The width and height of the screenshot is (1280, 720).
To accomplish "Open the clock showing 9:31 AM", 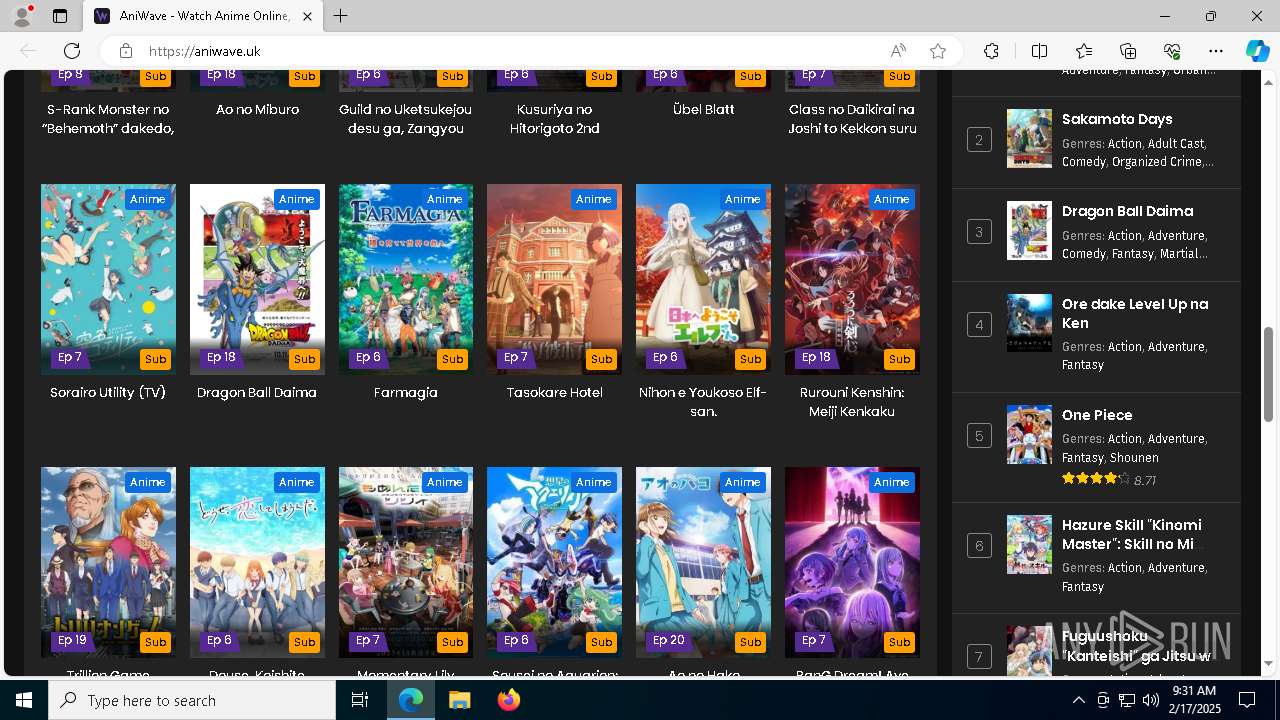I will pos(1193,700).
